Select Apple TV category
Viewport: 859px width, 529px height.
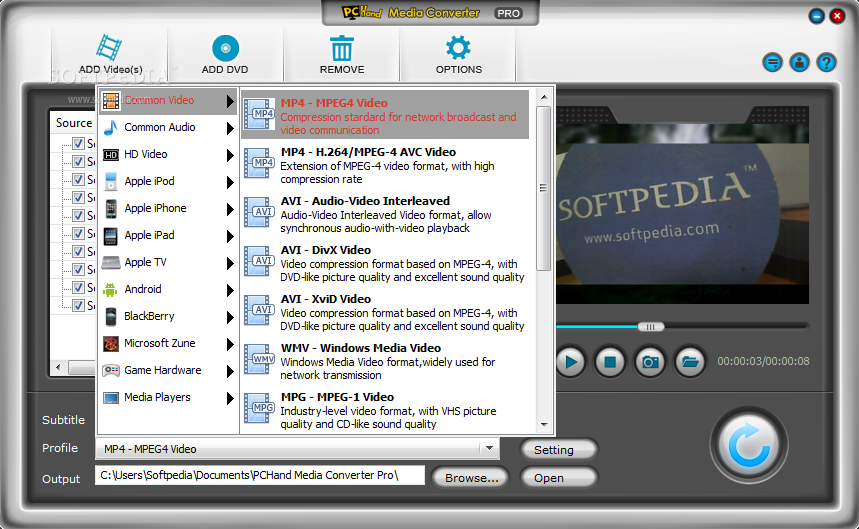point(168,262)
